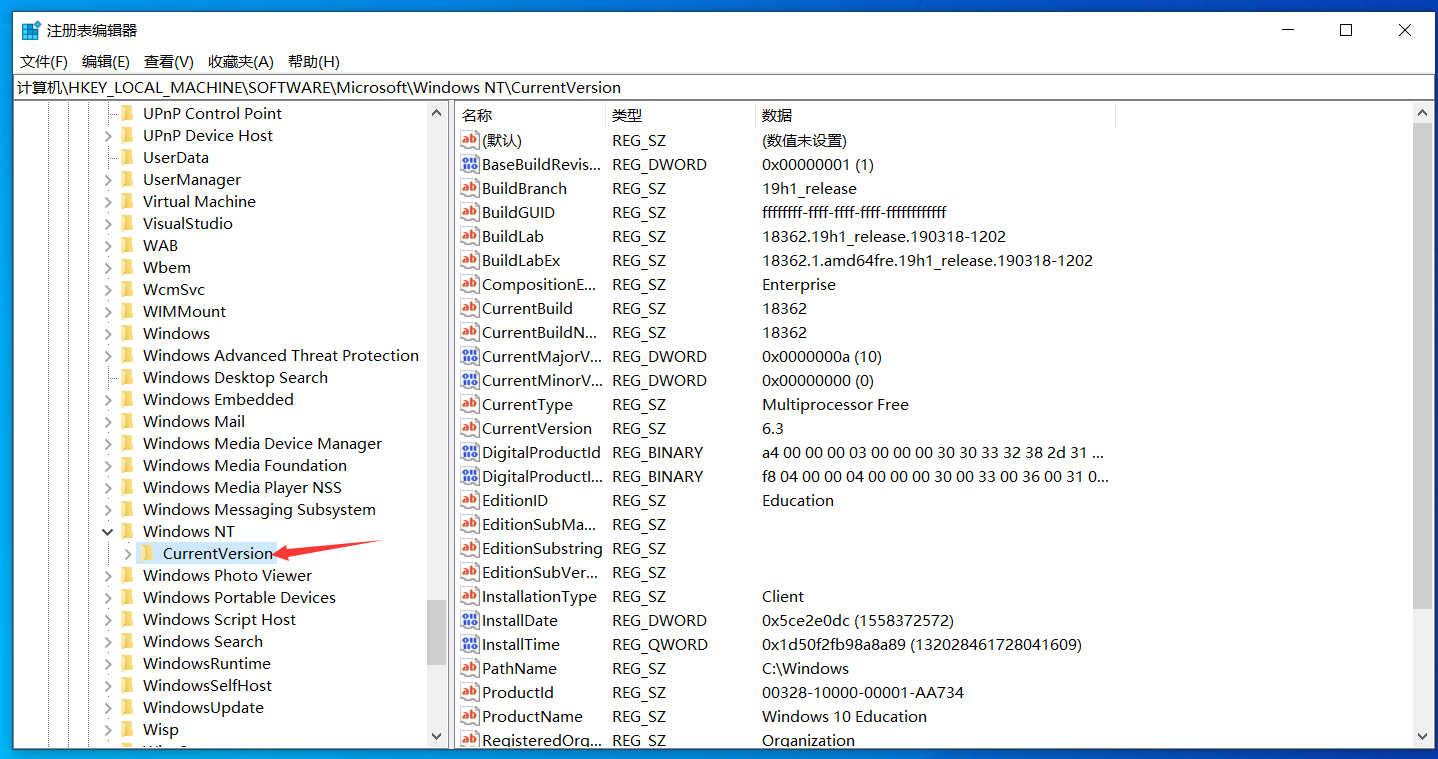Click the Wbem folder icon

(x=127, y=267)
